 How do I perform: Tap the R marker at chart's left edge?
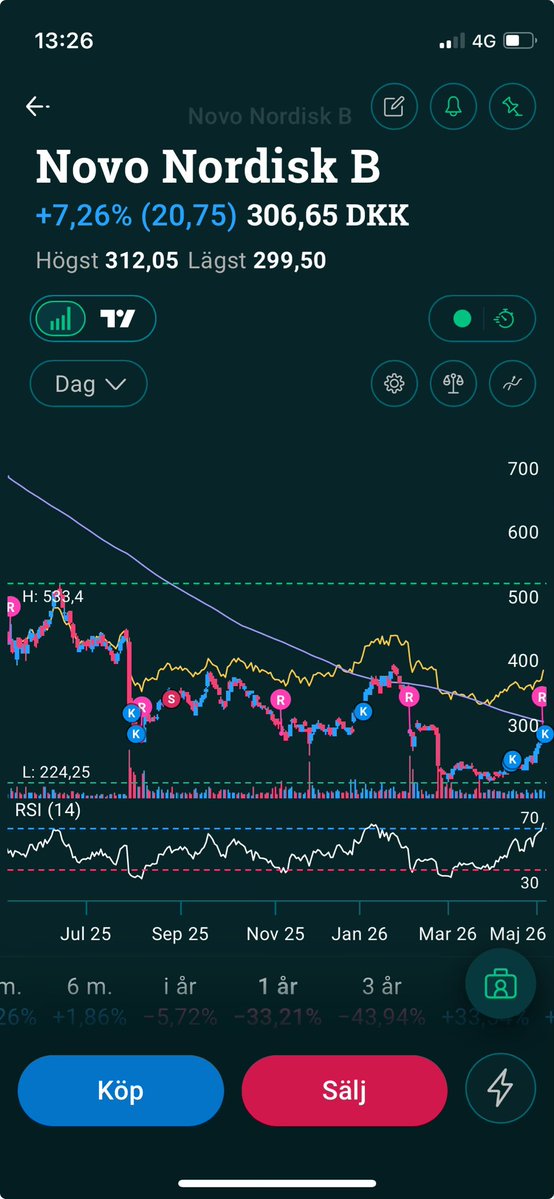tap(11, 607)
